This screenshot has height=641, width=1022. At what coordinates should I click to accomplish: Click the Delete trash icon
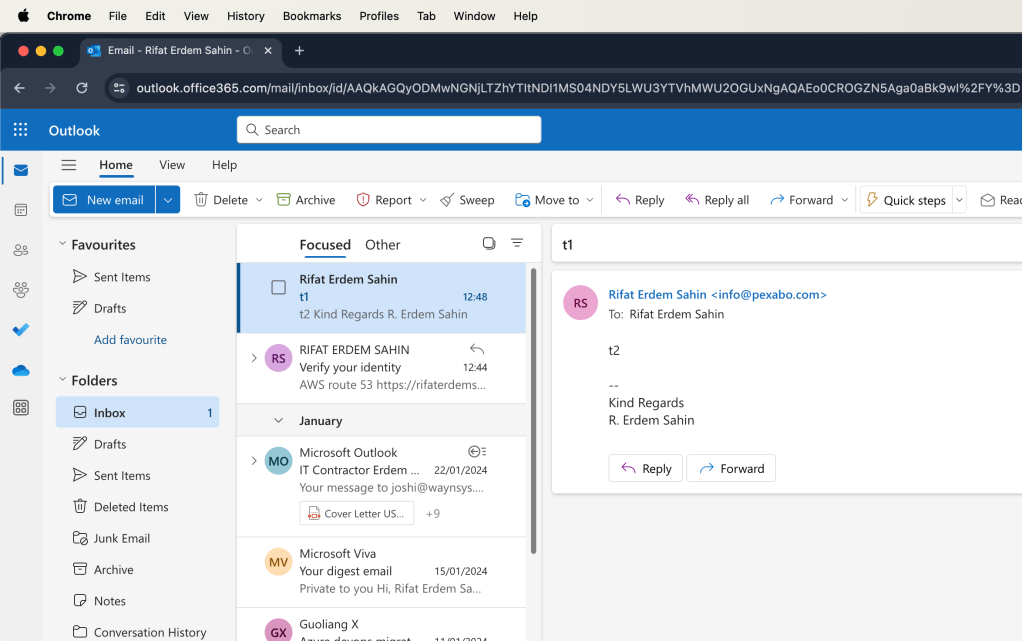click(x=201, y=200)
